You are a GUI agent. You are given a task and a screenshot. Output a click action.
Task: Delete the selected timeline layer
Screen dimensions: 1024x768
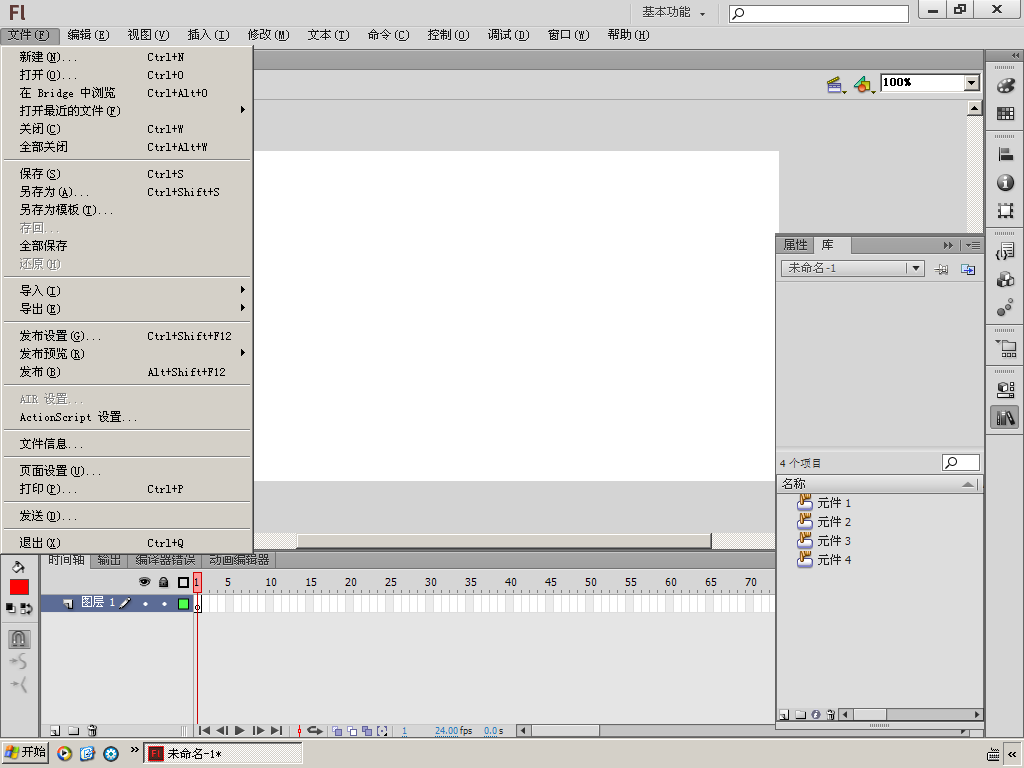tap(92, 731)
